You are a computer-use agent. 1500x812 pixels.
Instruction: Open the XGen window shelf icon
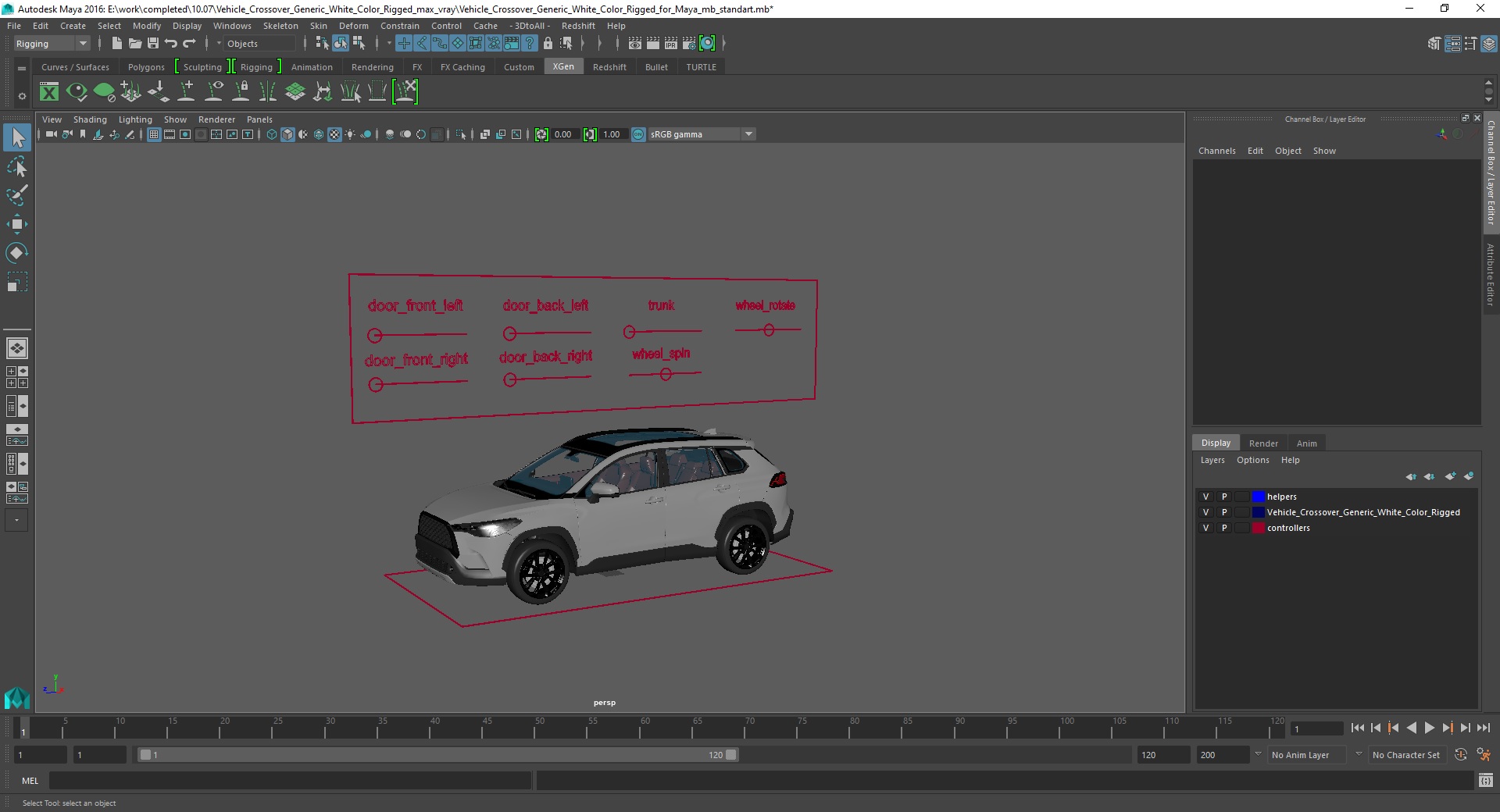(49, 92)
